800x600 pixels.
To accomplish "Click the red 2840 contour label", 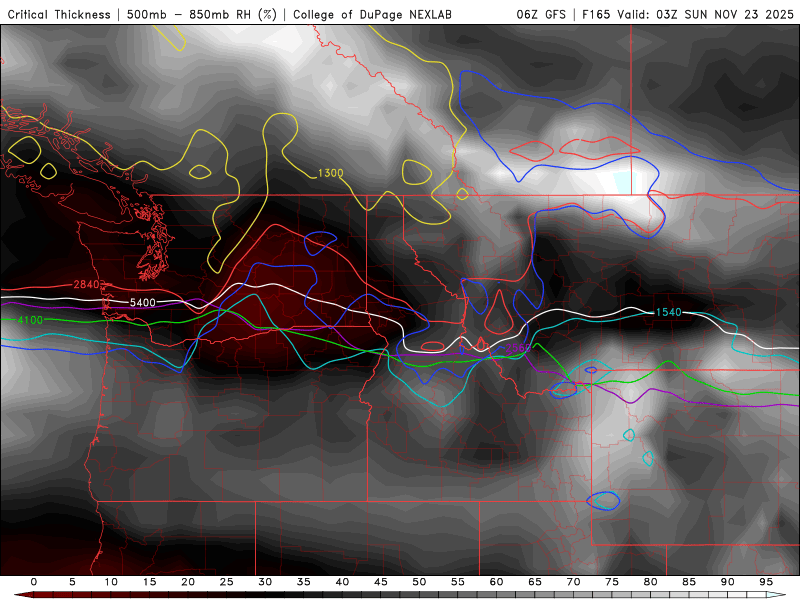I will [x=86, y=285].
